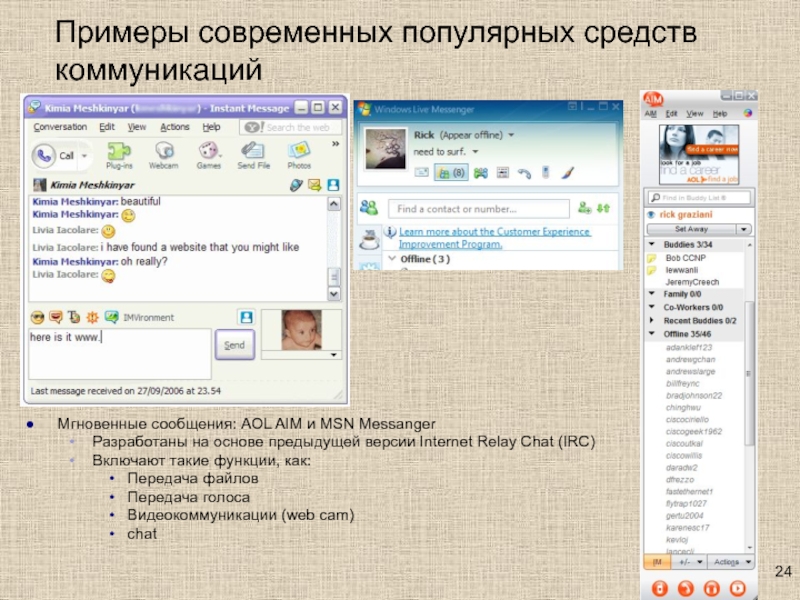Click the Set Away button in AIM

[691, 229]
